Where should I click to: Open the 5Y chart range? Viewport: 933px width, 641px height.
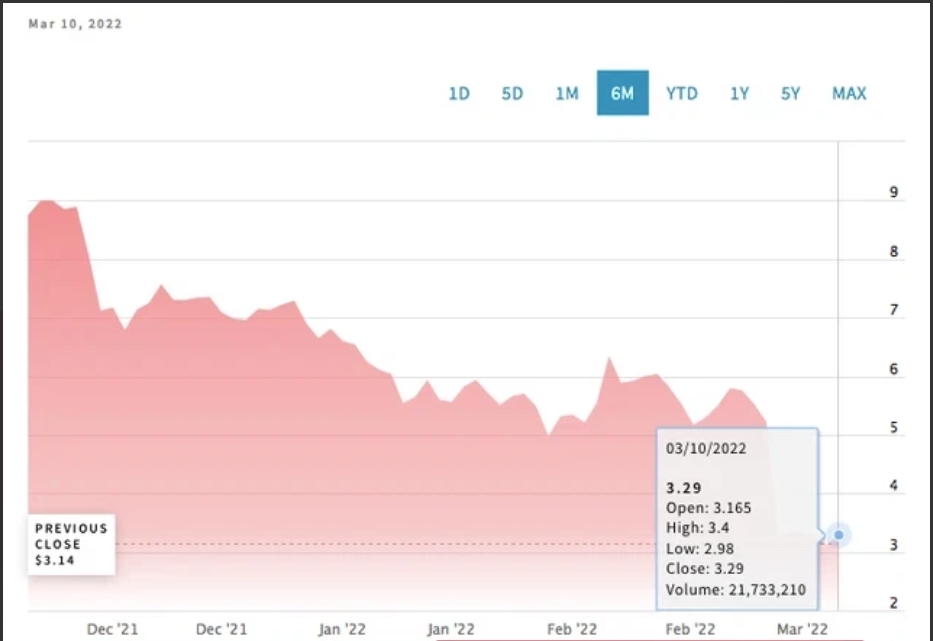pyautogui.click(x=791, y=93)
